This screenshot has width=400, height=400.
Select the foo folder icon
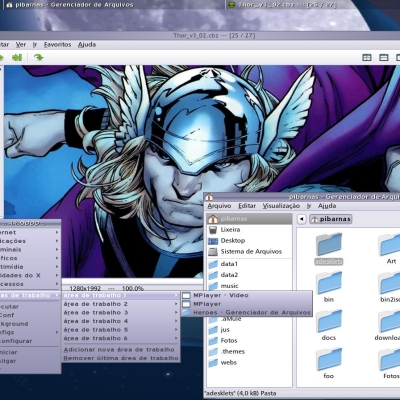pyautogui.click(x=329, y=359)
